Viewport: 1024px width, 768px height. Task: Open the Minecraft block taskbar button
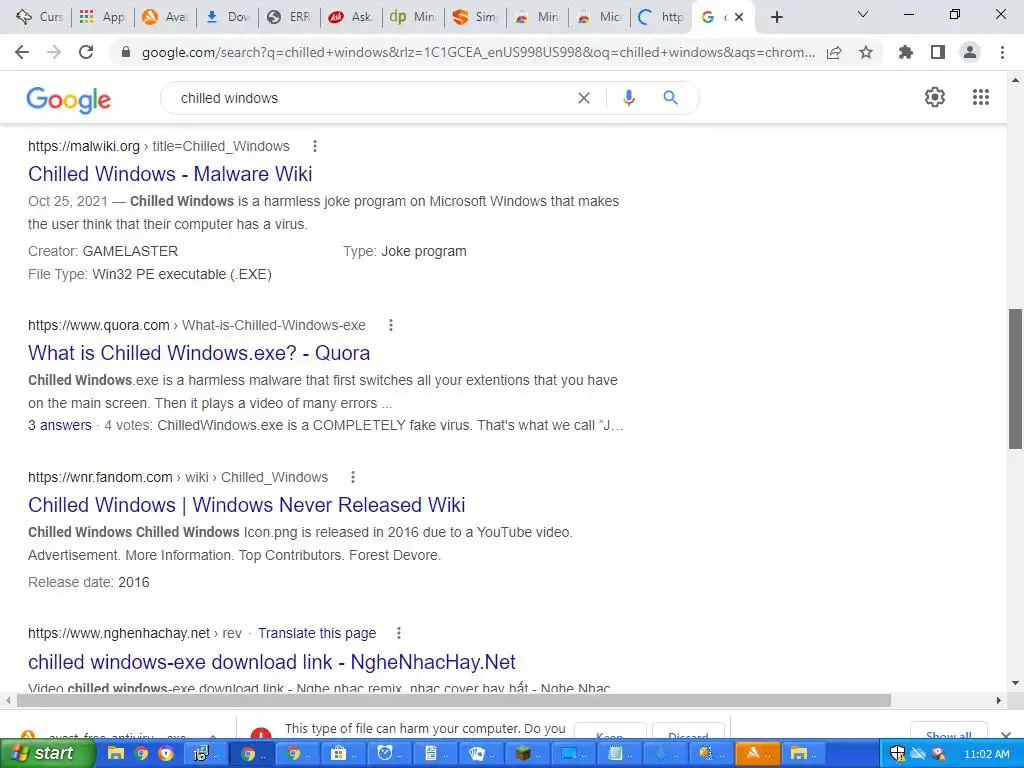(x=528, y=754)
